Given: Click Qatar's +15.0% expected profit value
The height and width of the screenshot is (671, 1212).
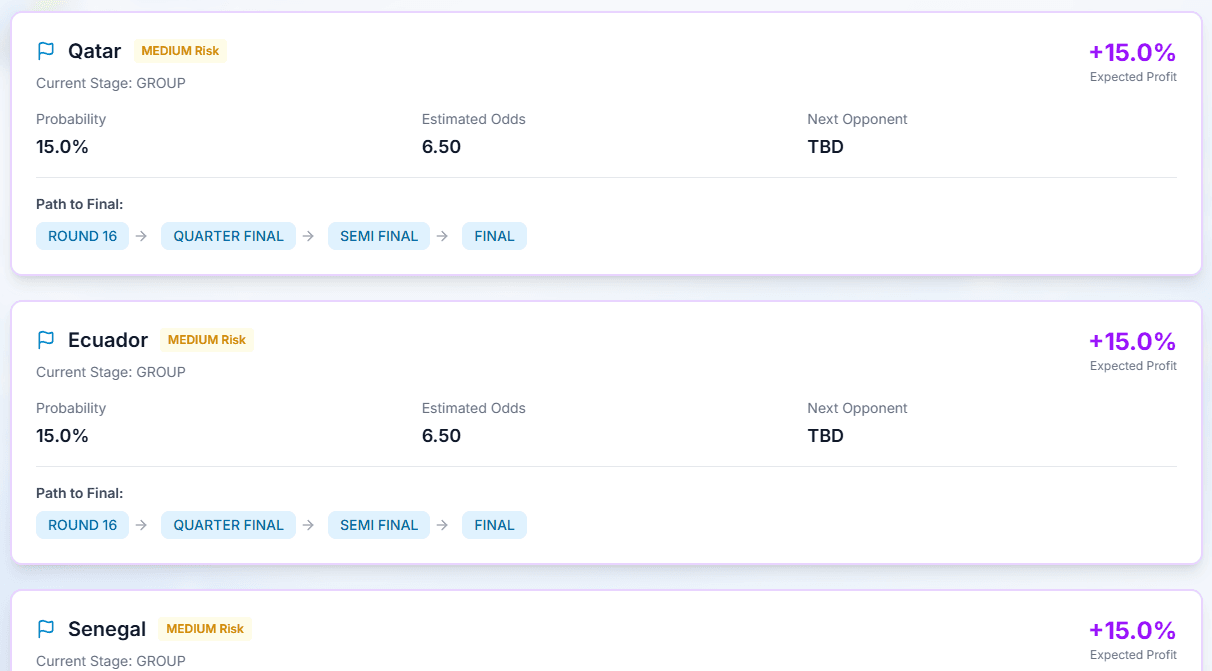Looking at the screenshot, I should (x=1132, y=52).
